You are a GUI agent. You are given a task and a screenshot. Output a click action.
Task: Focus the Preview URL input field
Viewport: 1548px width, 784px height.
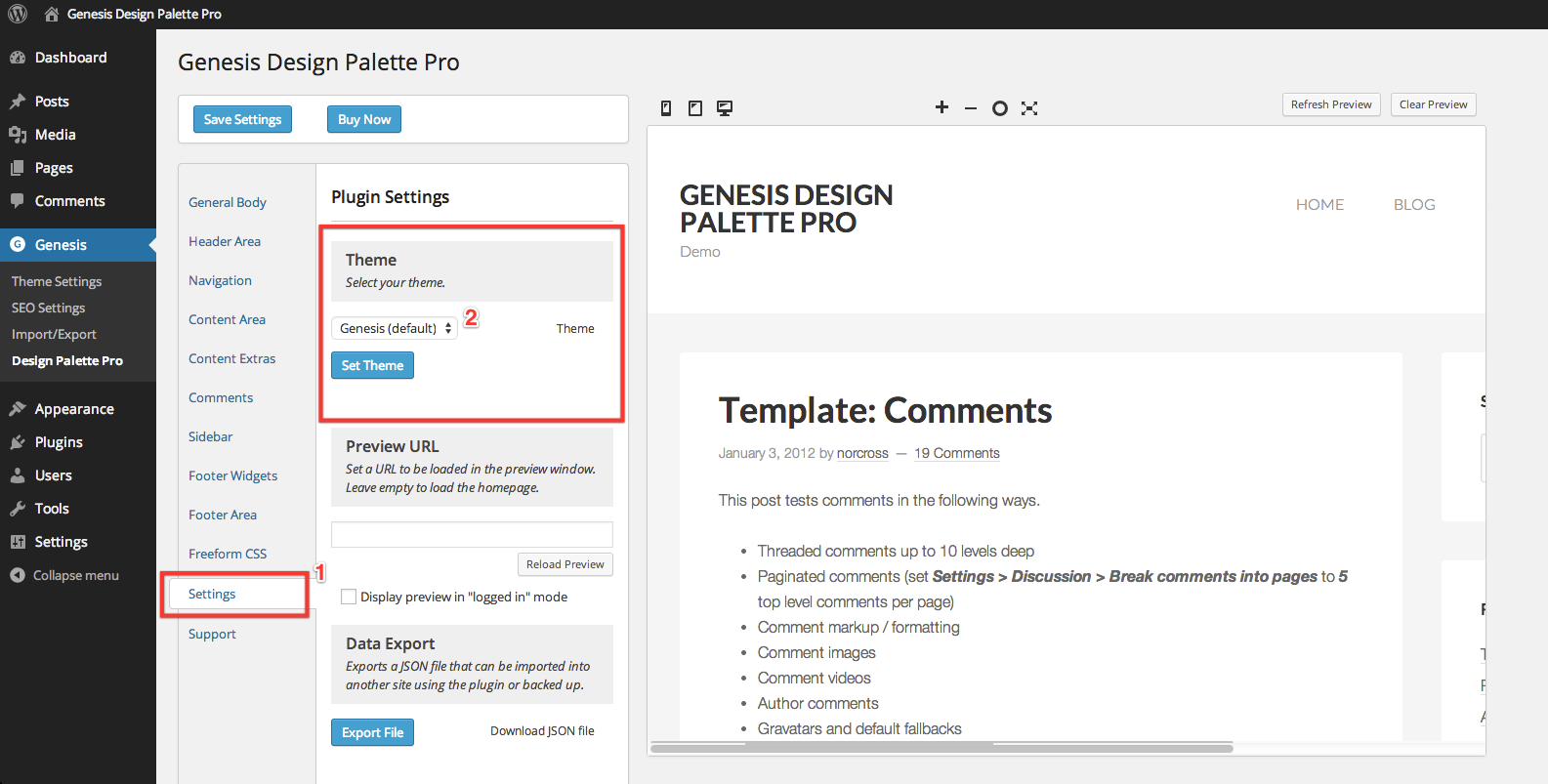click(472, 534)
